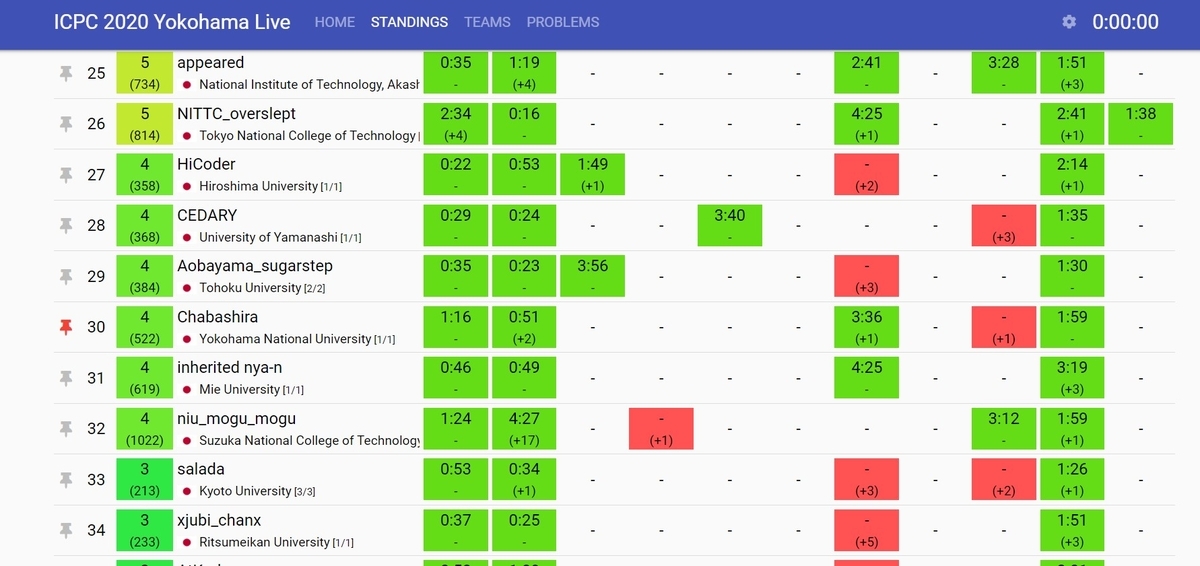Click the red (+1) cell in niu_mogu_mogu row

coord(661,430)
